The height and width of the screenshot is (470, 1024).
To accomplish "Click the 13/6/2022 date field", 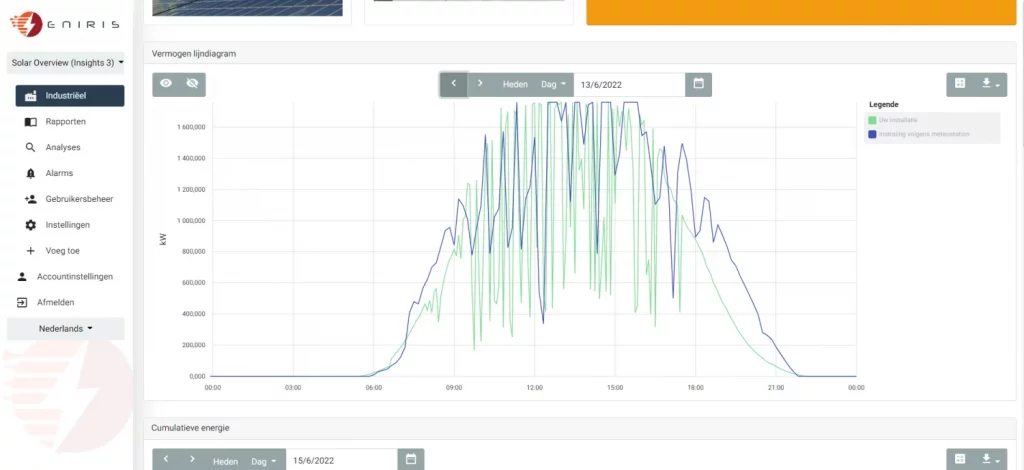I will pos(630,85).
